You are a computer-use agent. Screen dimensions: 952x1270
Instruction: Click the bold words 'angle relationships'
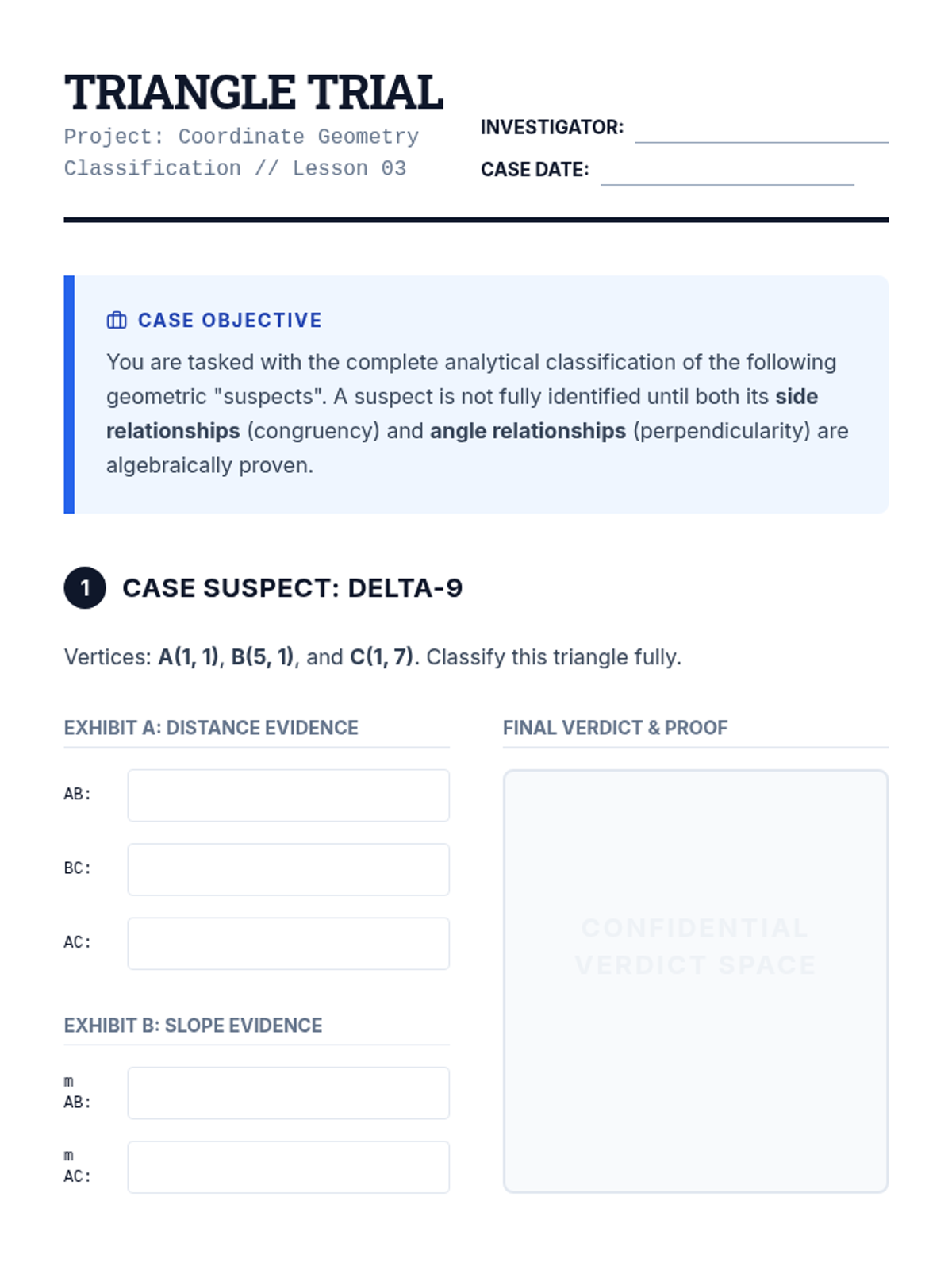(x=528, y=431)
